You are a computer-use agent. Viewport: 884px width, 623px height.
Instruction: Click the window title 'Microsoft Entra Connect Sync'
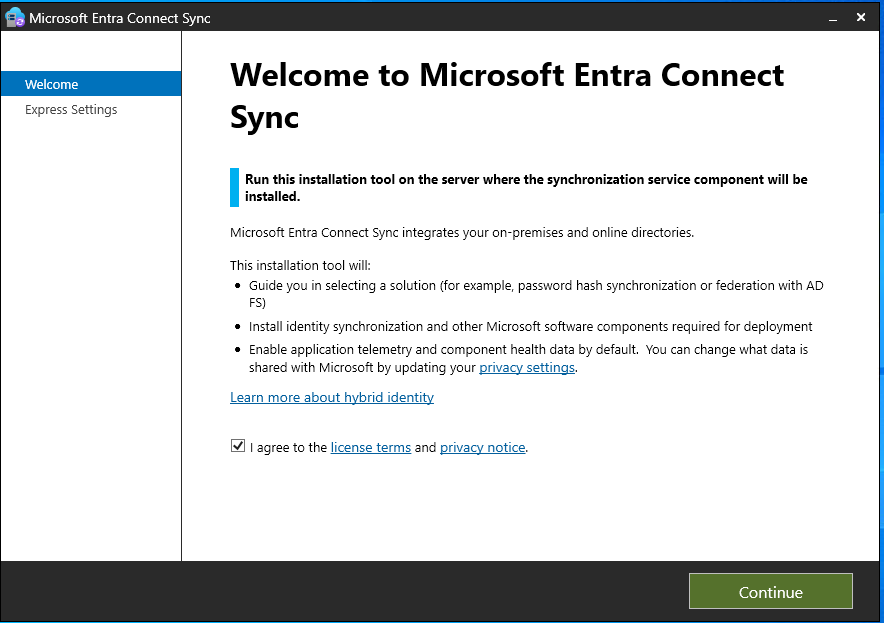[120, 18]
